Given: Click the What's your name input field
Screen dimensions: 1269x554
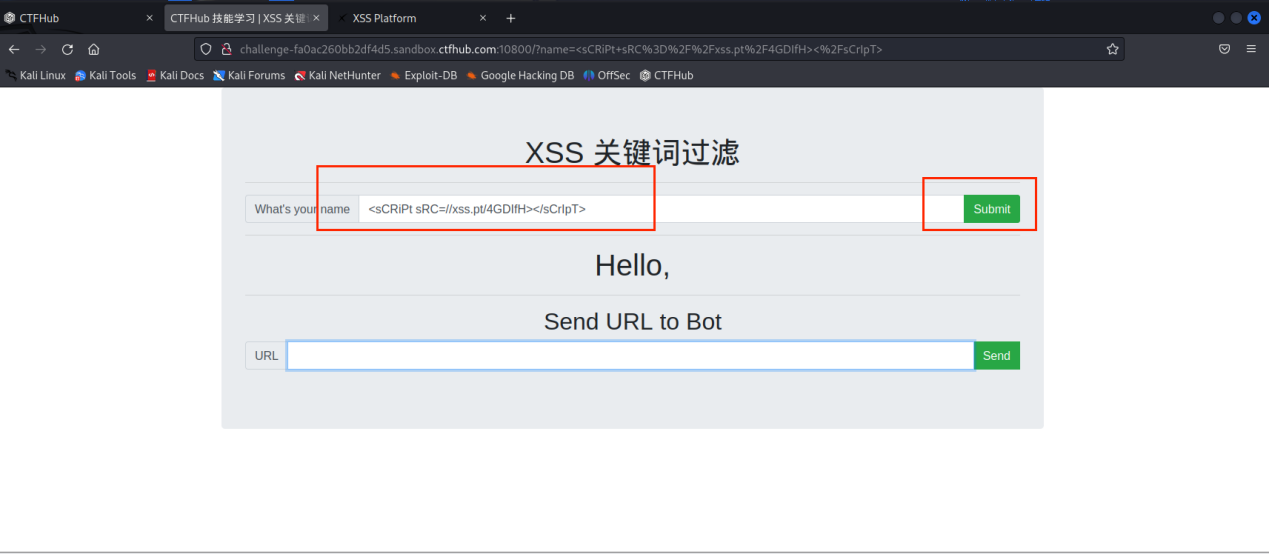Looking at the screenshot, I should [x=661, y=209].
